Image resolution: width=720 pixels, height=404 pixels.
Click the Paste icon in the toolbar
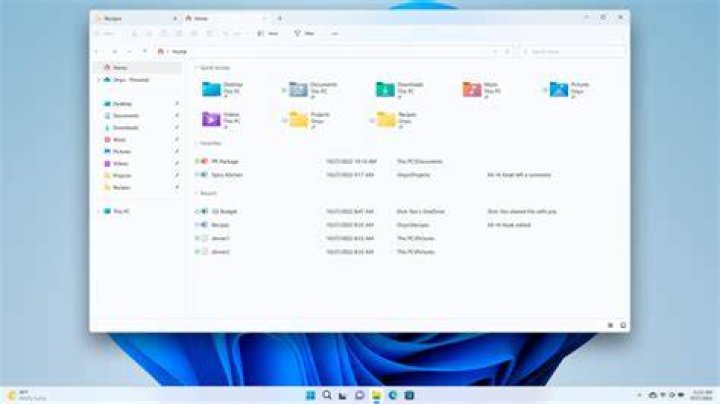tap(164, 34)
